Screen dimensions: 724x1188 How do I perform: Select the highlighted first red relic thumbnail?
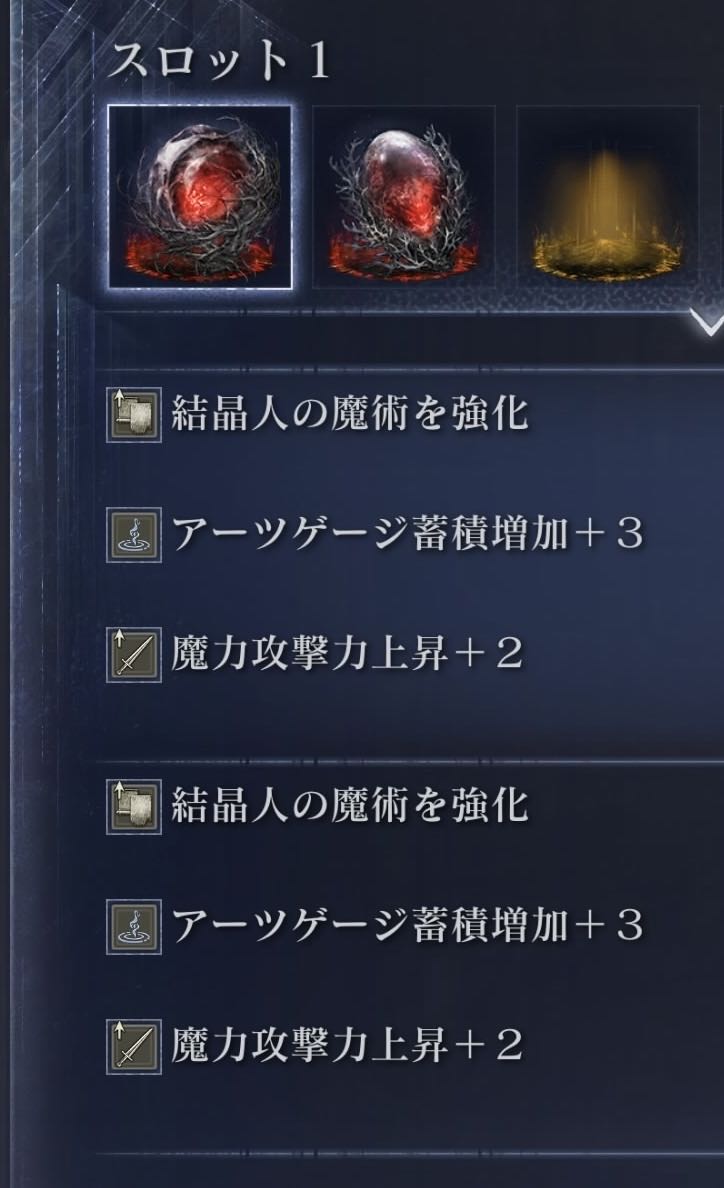[x=200, y=197]
